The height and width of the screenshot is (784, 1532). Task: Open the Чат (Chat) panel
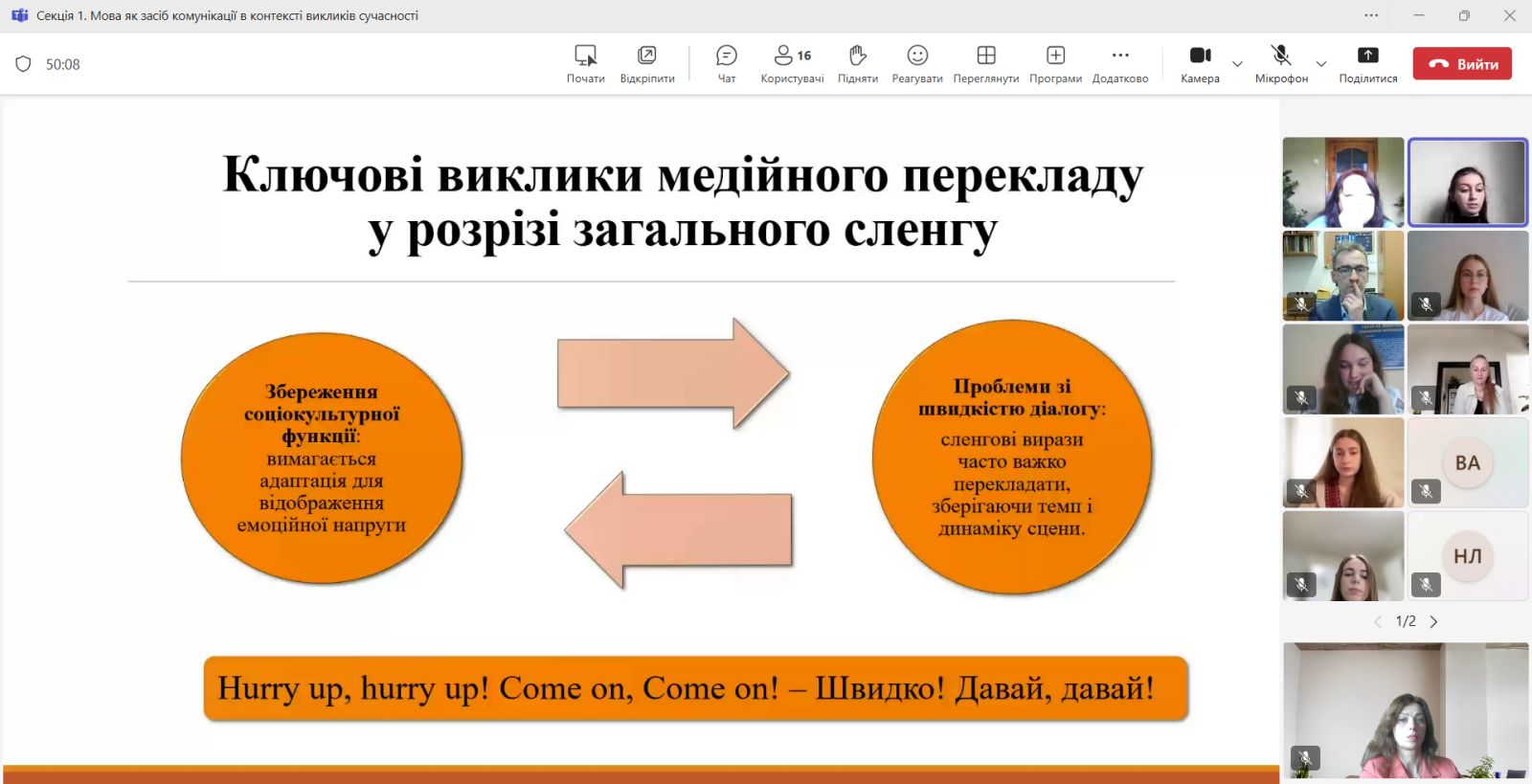coord(727,63)
